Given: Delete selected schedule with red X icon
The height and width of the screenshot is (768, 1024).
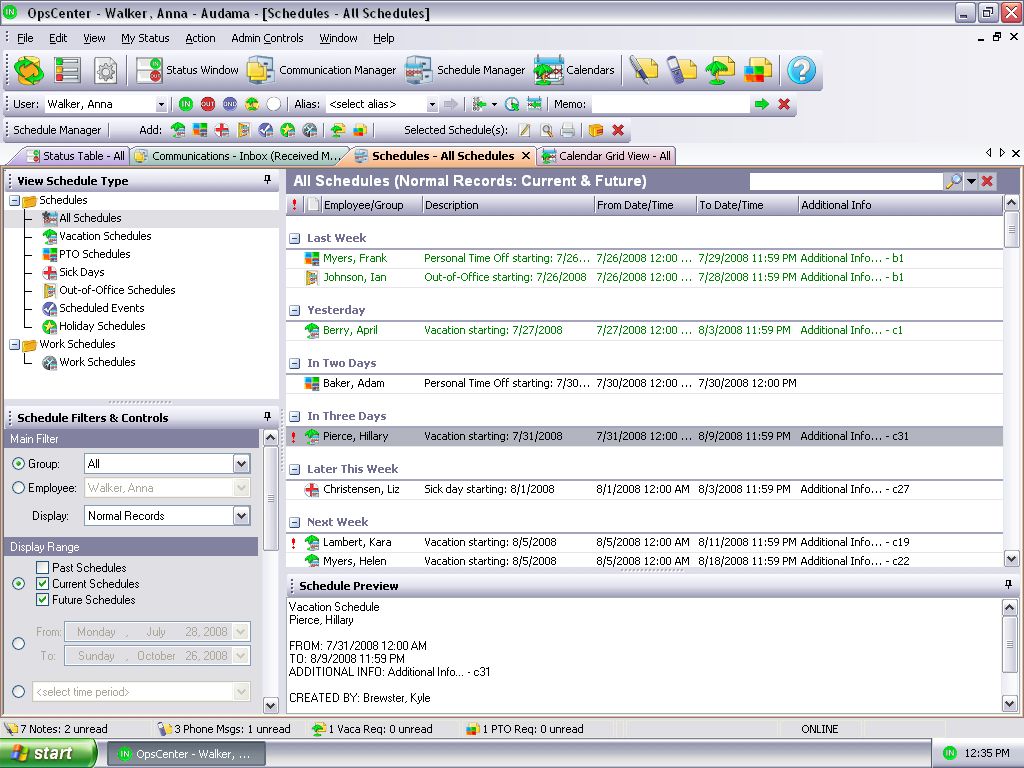Looking at the screenshot, I should tap(618, 130).
